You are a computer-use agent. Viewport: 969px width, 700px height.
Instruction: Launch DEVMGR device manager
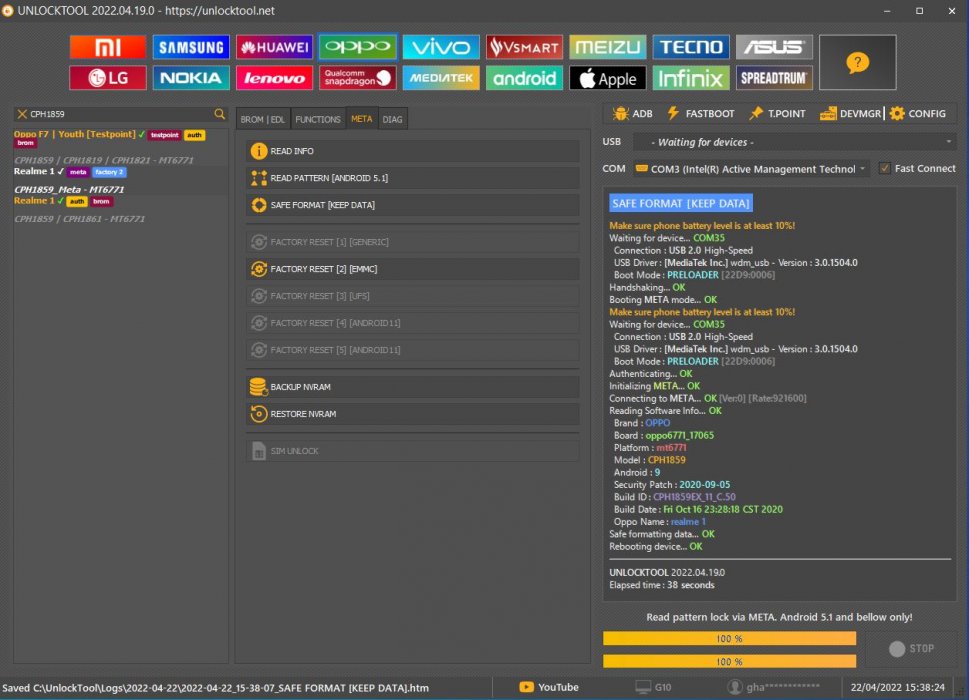[850, 114]
